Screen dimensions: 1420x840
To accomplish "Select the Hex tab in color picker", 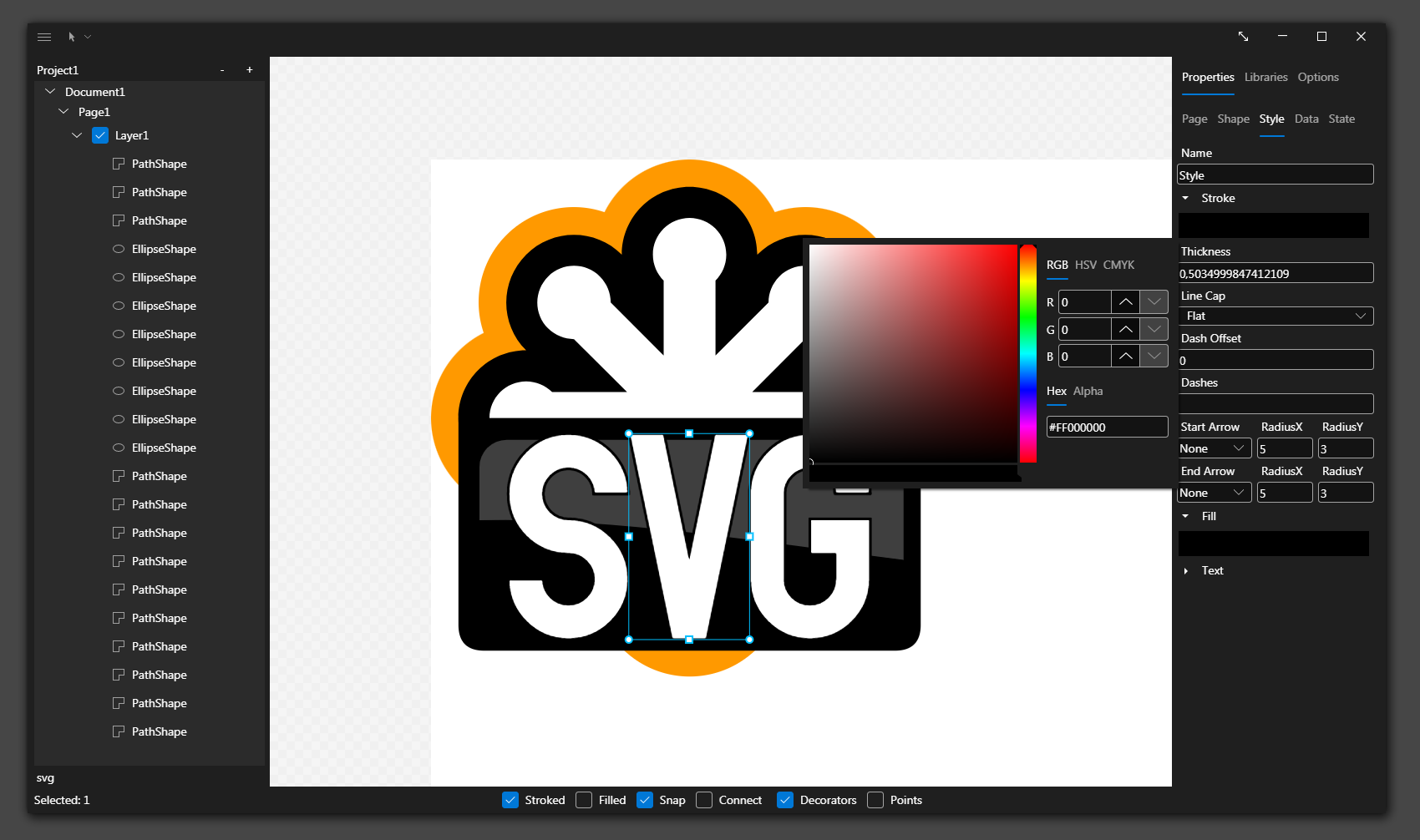I will point(1057,391).
